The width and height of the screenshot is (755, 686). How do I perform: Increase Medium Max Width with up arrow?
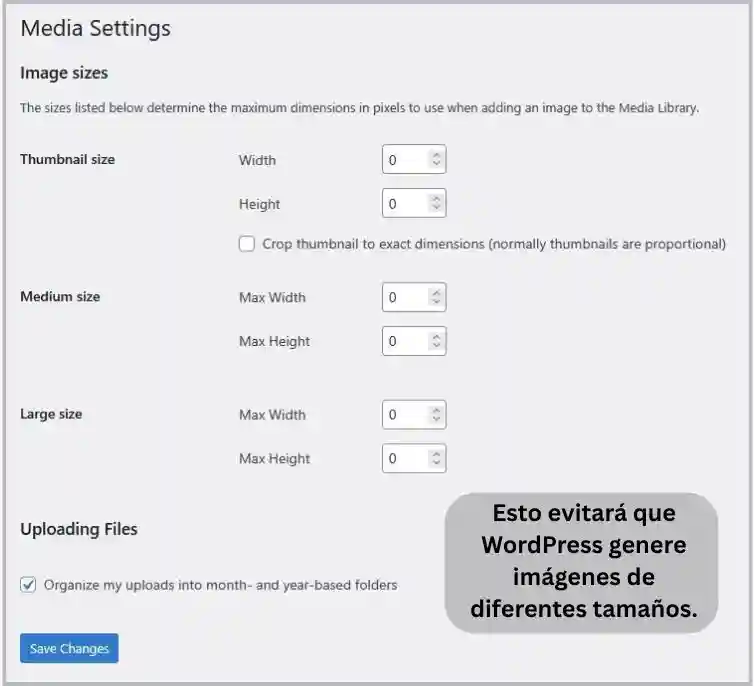(x=436, y=293)
